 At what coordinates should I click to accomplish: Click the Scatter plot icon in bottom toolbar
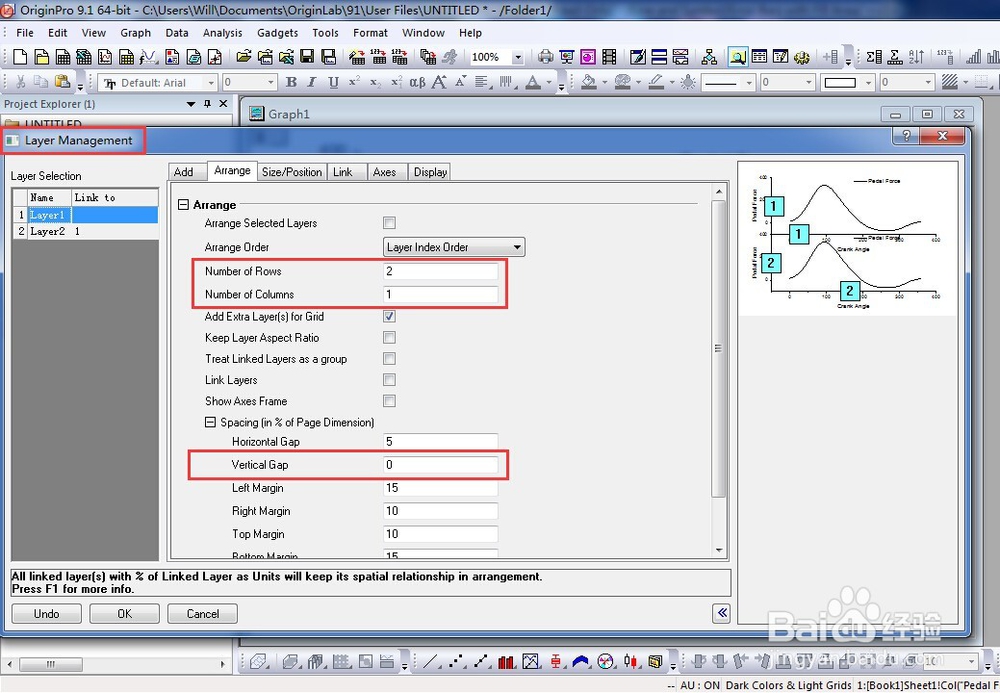(455, 661)
